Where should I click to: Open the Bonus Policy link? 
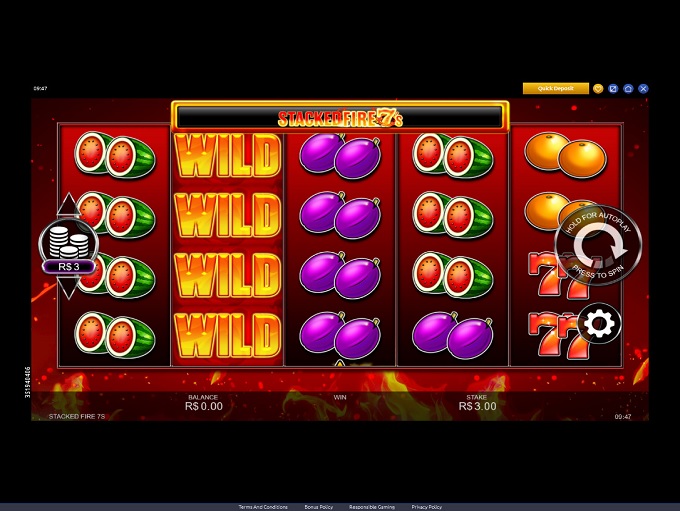[x=319, y=507]
